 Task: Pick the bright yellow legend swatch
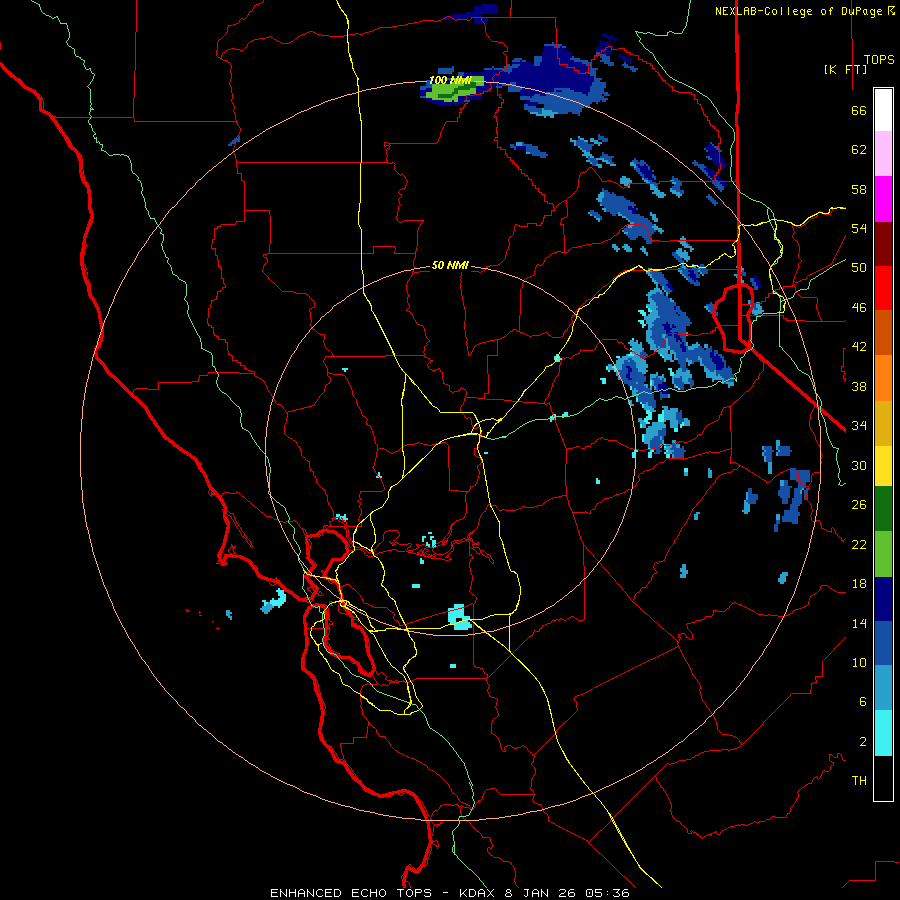[x=883, y=466]
